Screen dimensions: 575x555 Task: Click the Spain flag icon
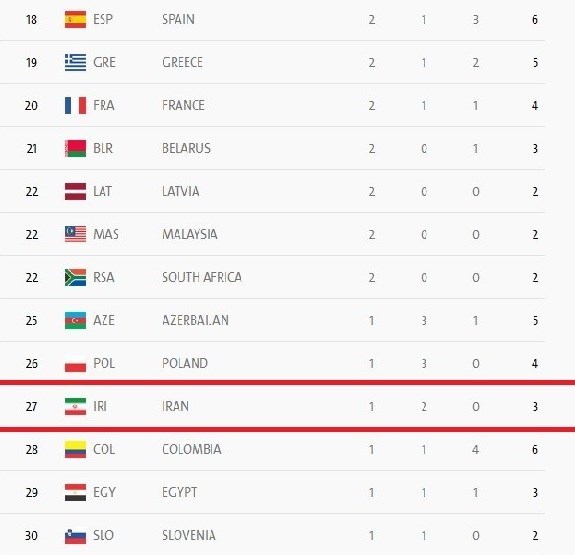coord(75,19)
